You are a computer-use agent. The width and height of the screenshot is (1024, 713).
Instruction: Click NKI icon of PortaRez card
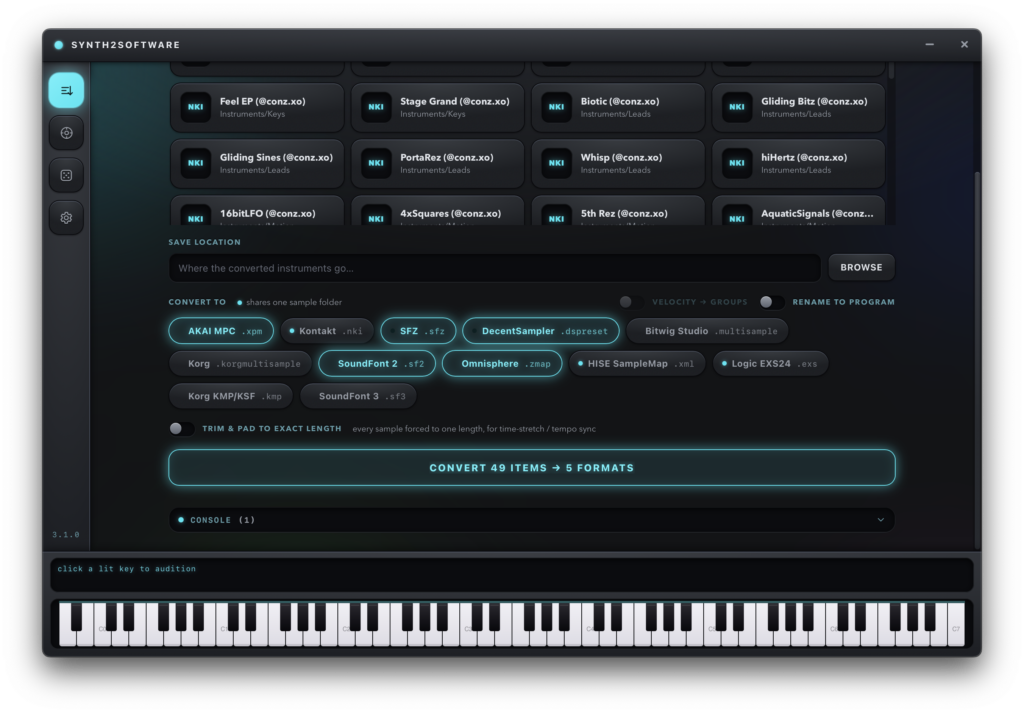pyautogui.click(x=376, y=163)
